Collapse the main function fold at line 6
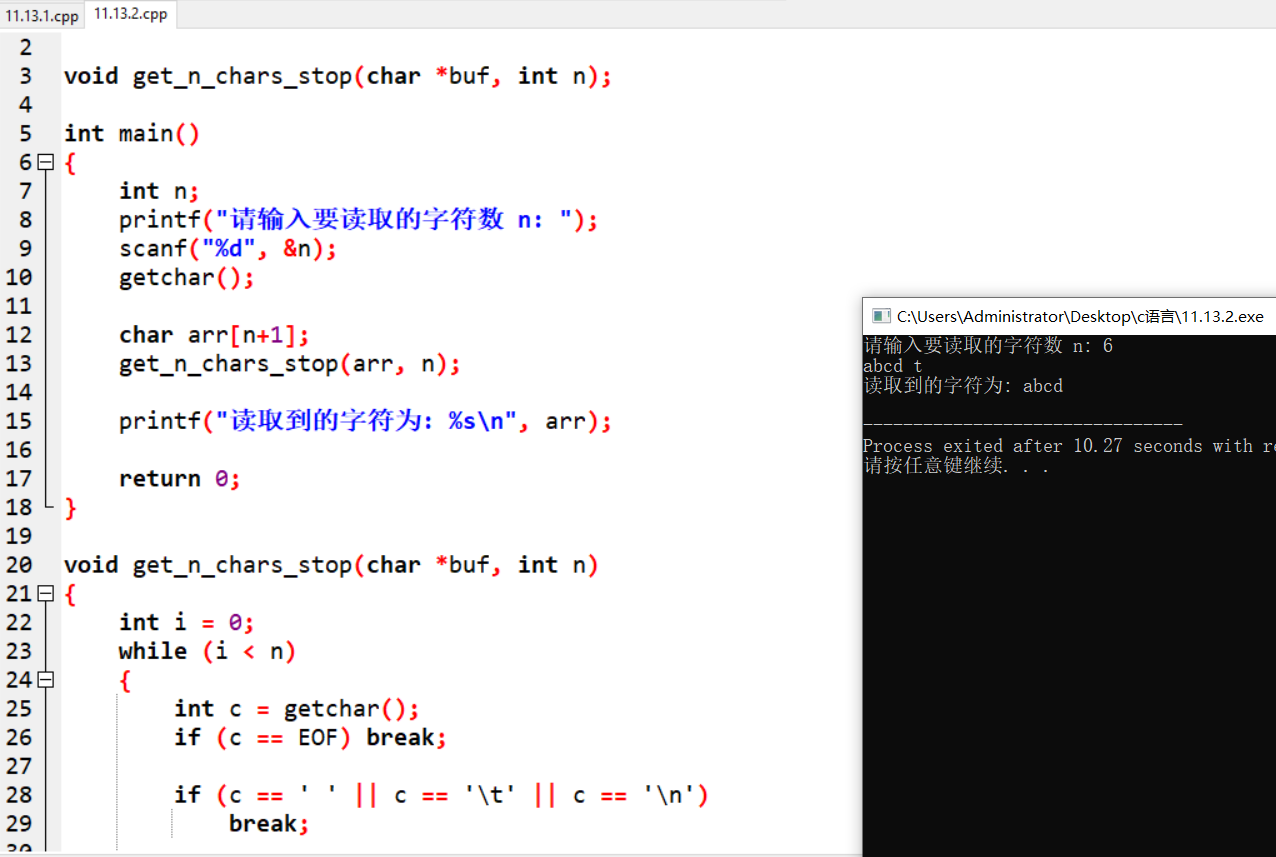 [45, 162]
